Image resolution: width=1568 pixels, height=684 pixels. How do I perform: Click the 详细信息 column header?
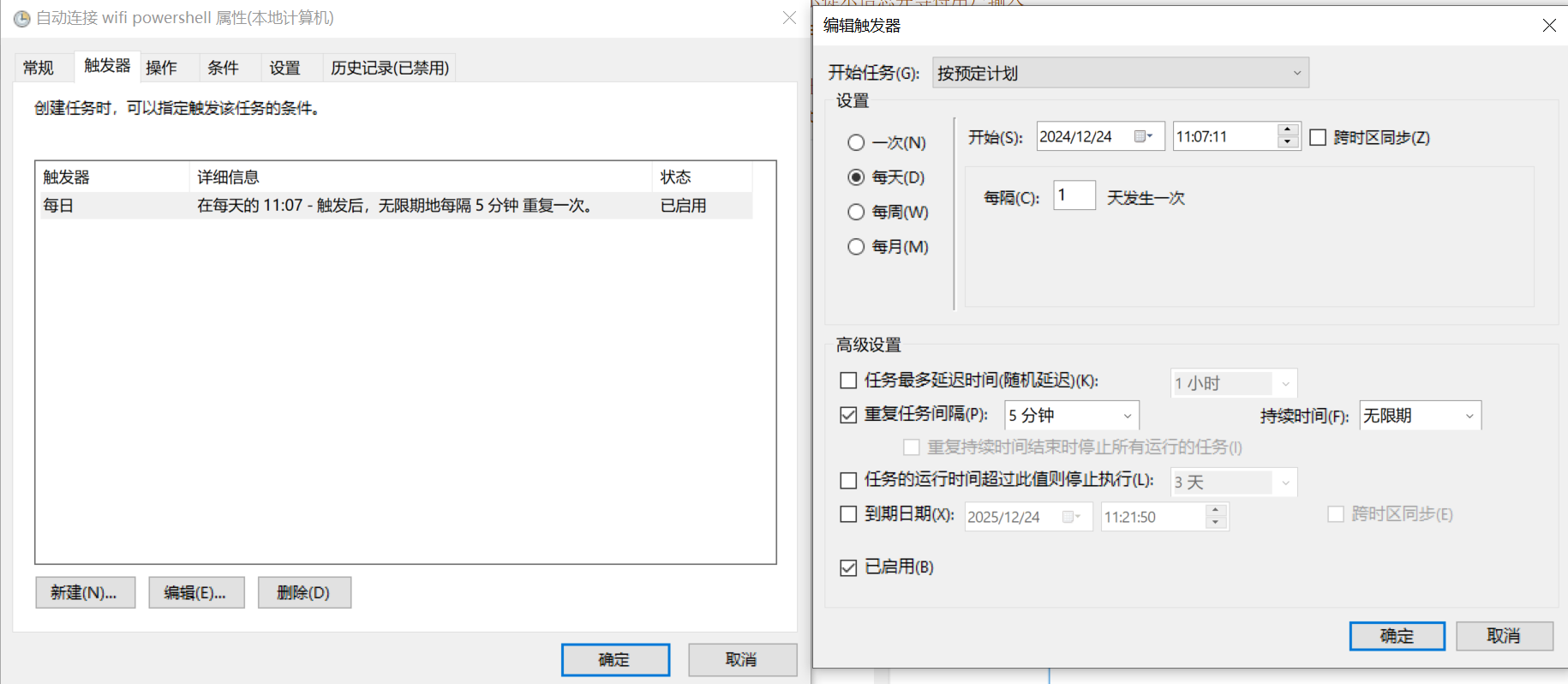tap(420, 177)
